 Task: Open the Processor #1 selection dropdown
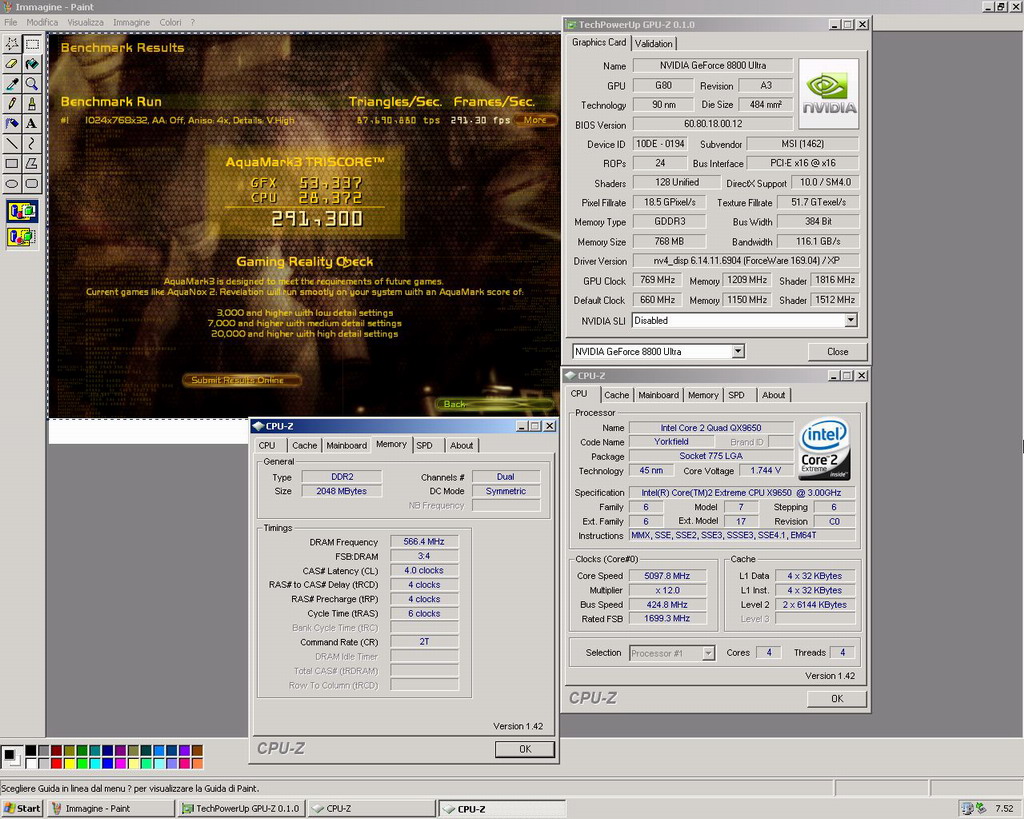(708, 653)
